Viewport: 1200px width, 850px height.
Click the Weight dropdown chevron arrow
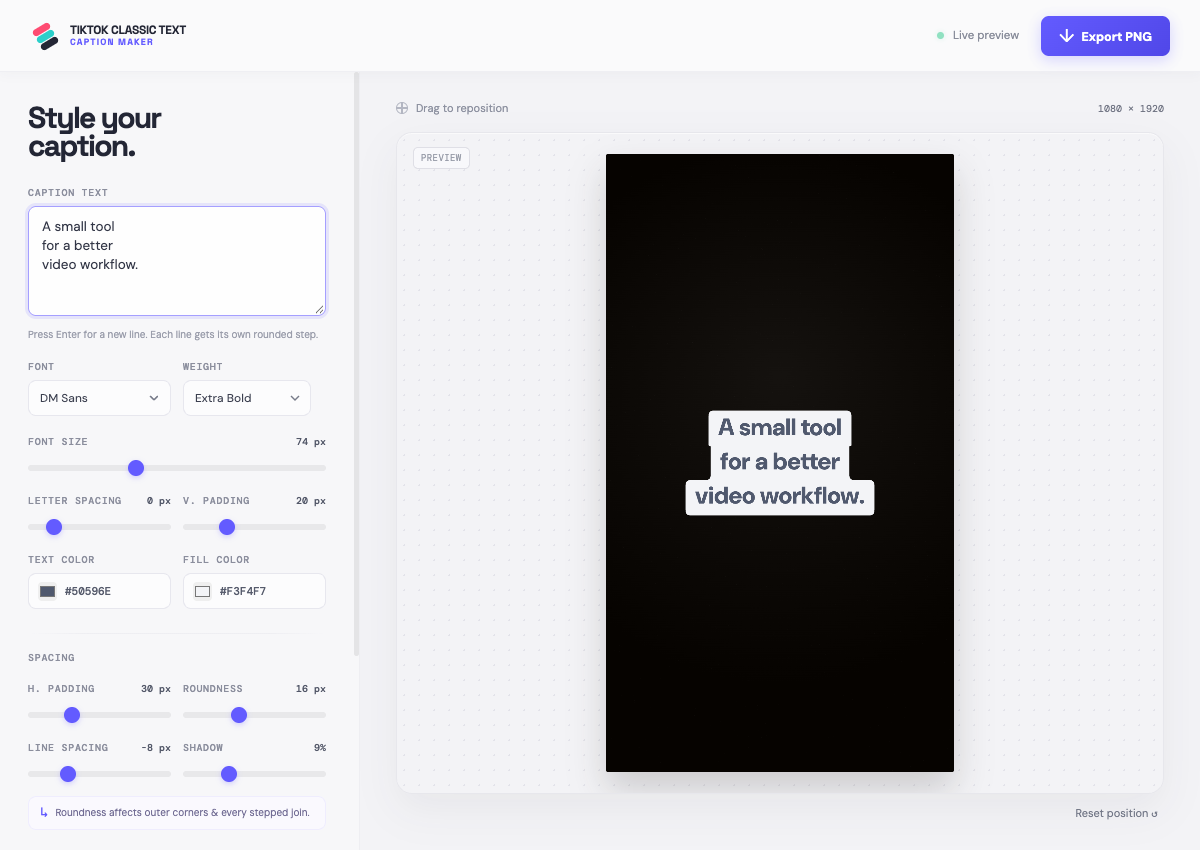pyautogui.click(x=295, y=398)
